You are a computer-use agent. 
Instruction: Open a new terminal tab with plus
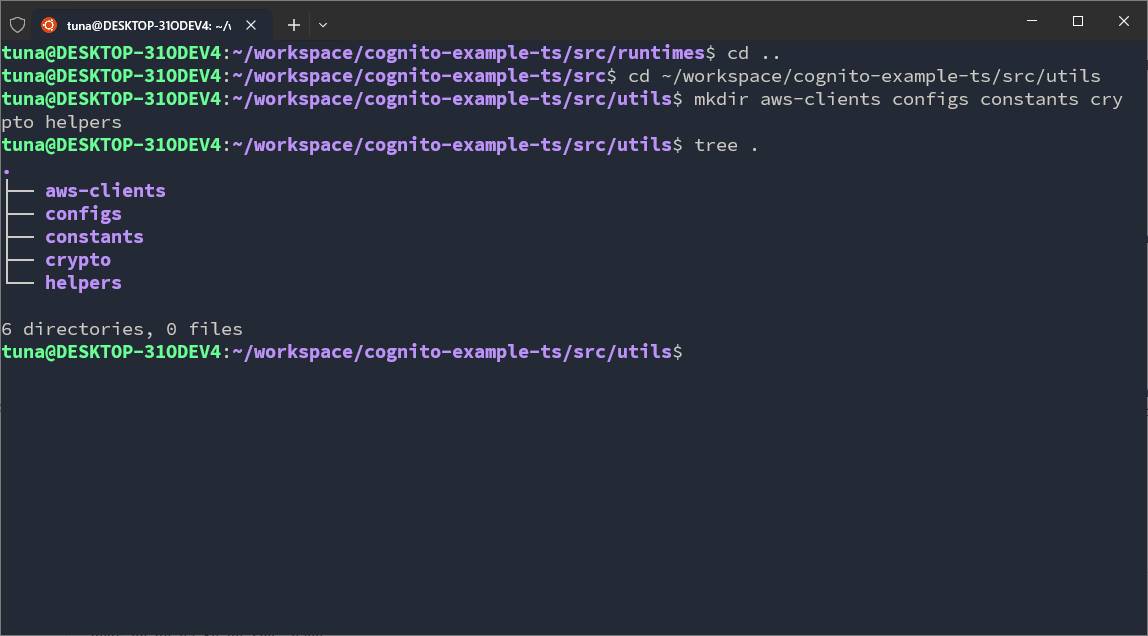(294, 24)
